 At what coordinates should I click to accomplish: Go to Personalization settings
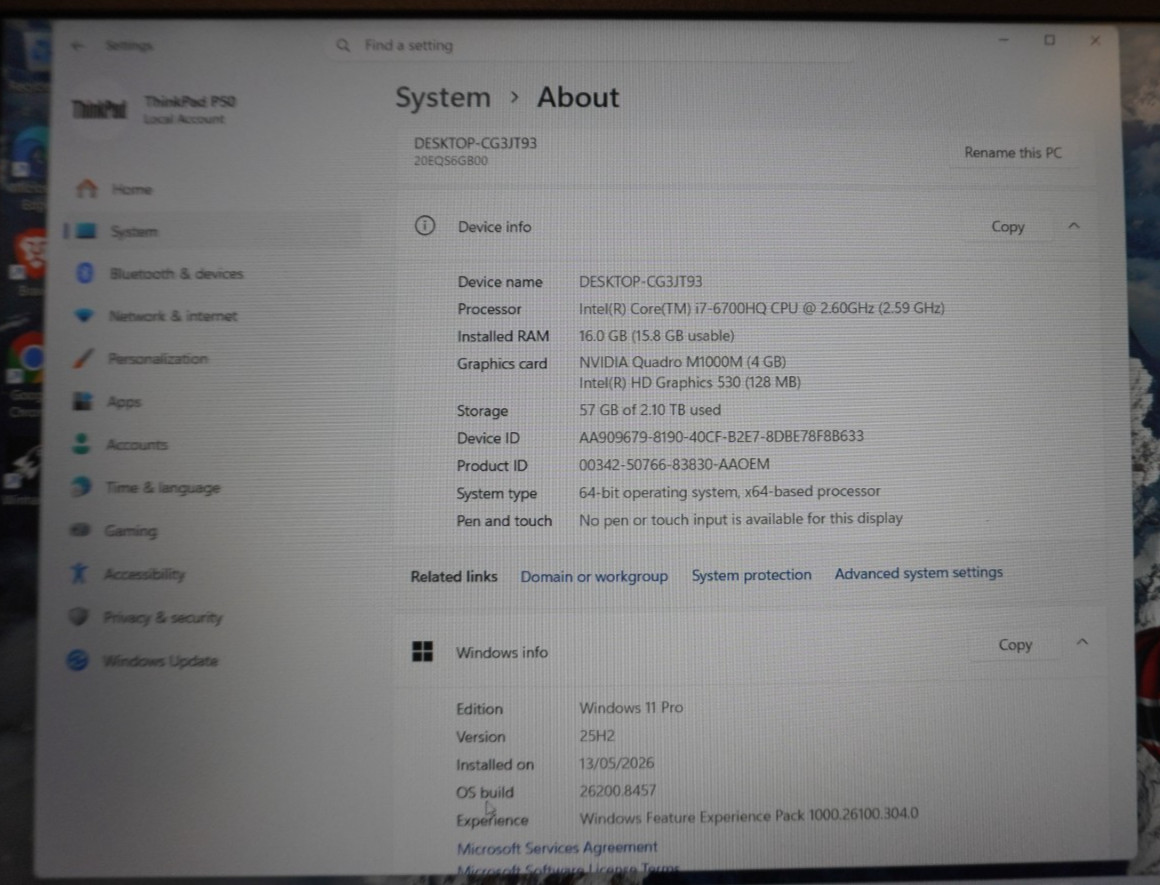click(158, 358)
